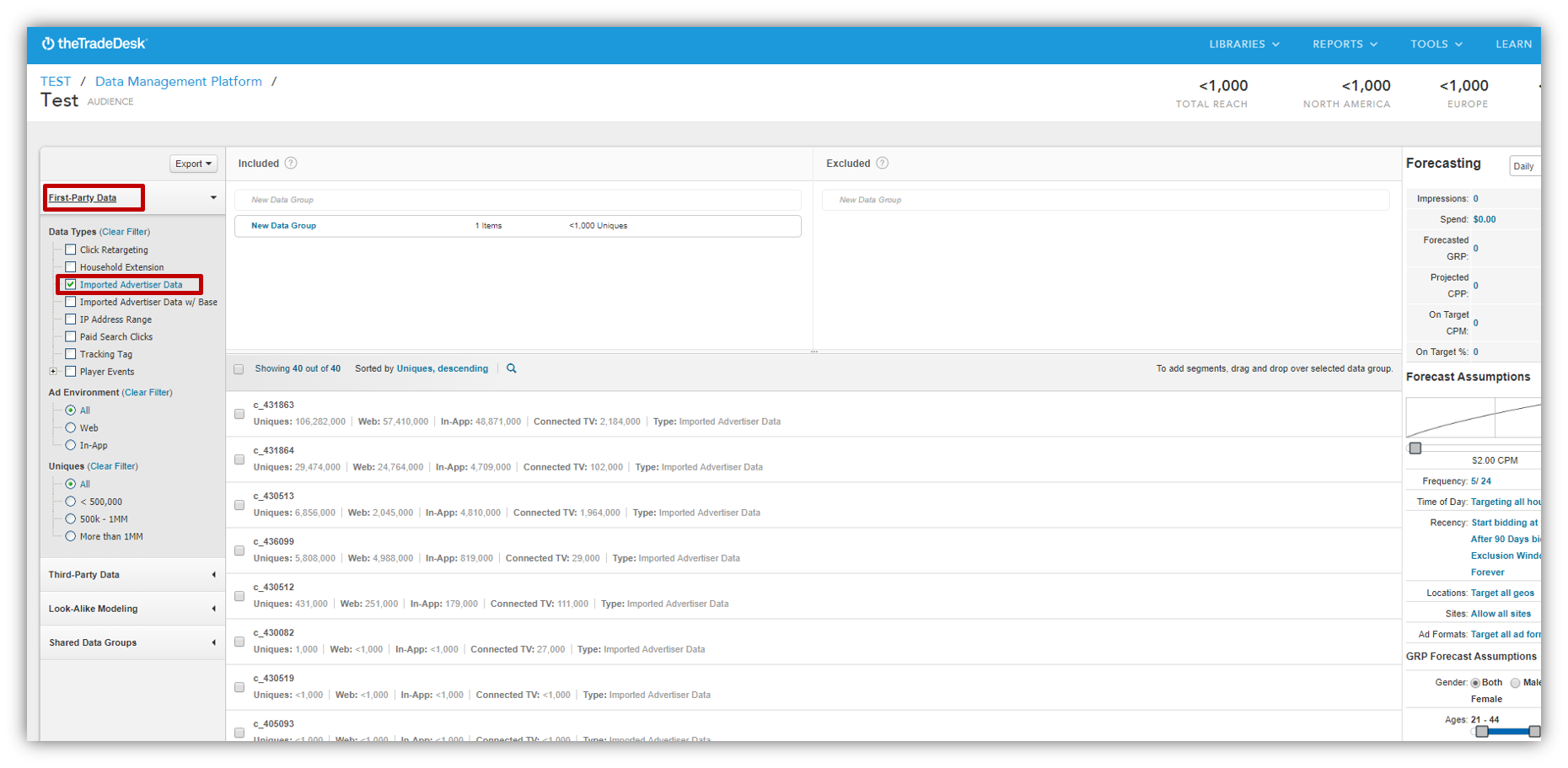Open the help icon next to Included
1568x768 pixels.
[x=291, y=164]
